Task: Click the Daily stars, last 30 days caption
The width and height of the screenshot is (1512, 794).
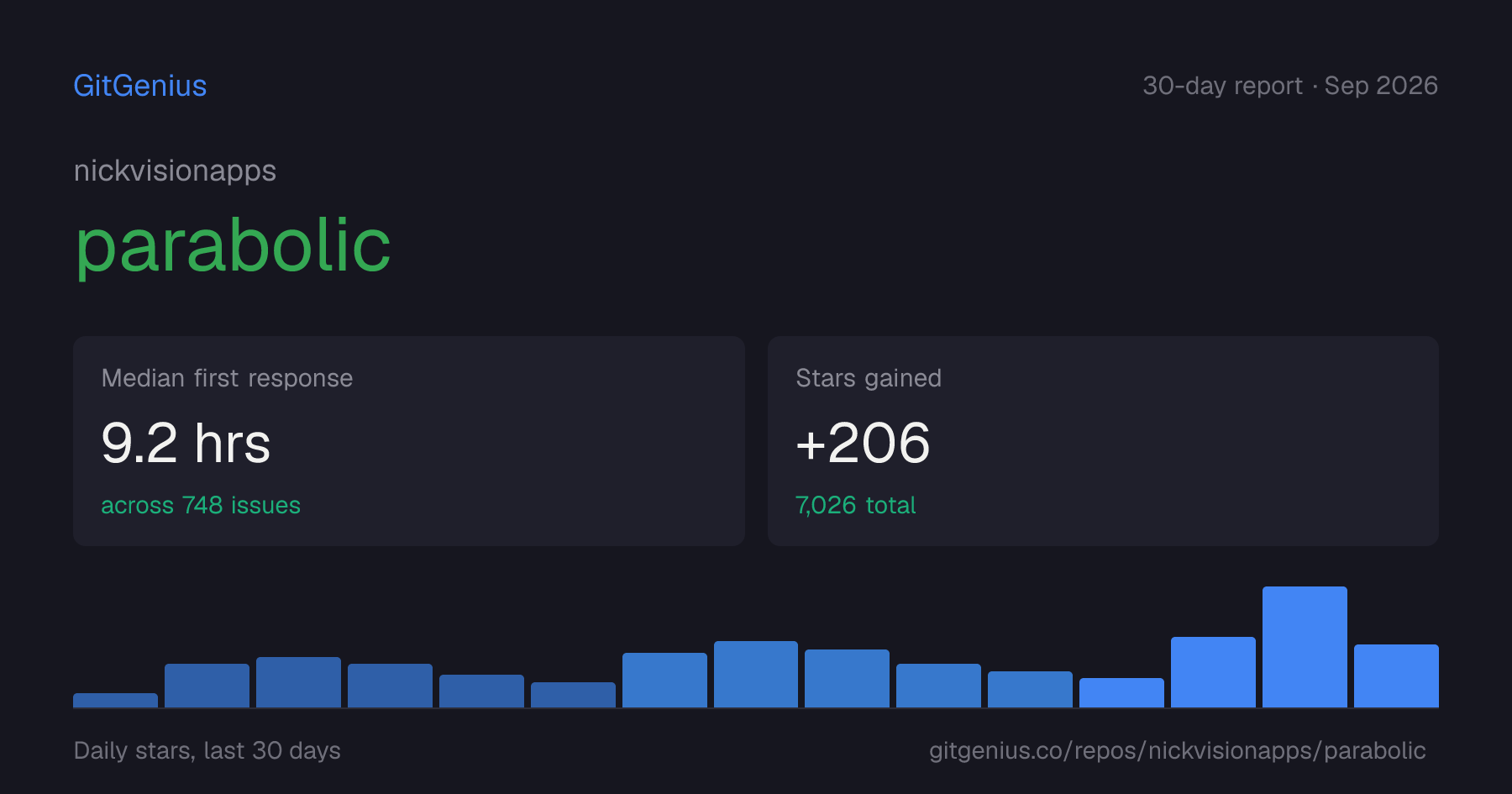Action: click(207, 750)
